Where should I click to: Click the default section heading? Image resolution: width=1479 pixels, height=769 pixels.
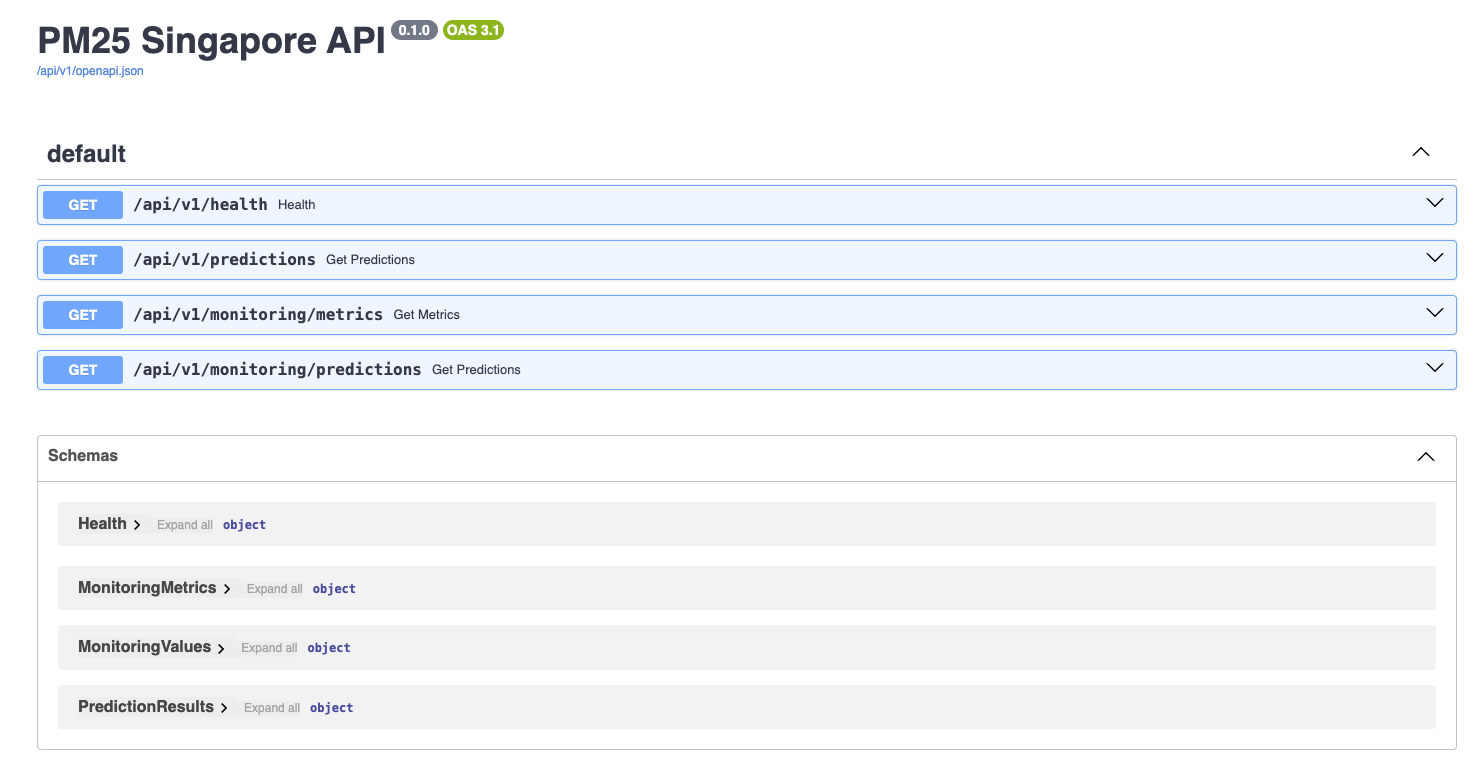(x=86, y=154)
